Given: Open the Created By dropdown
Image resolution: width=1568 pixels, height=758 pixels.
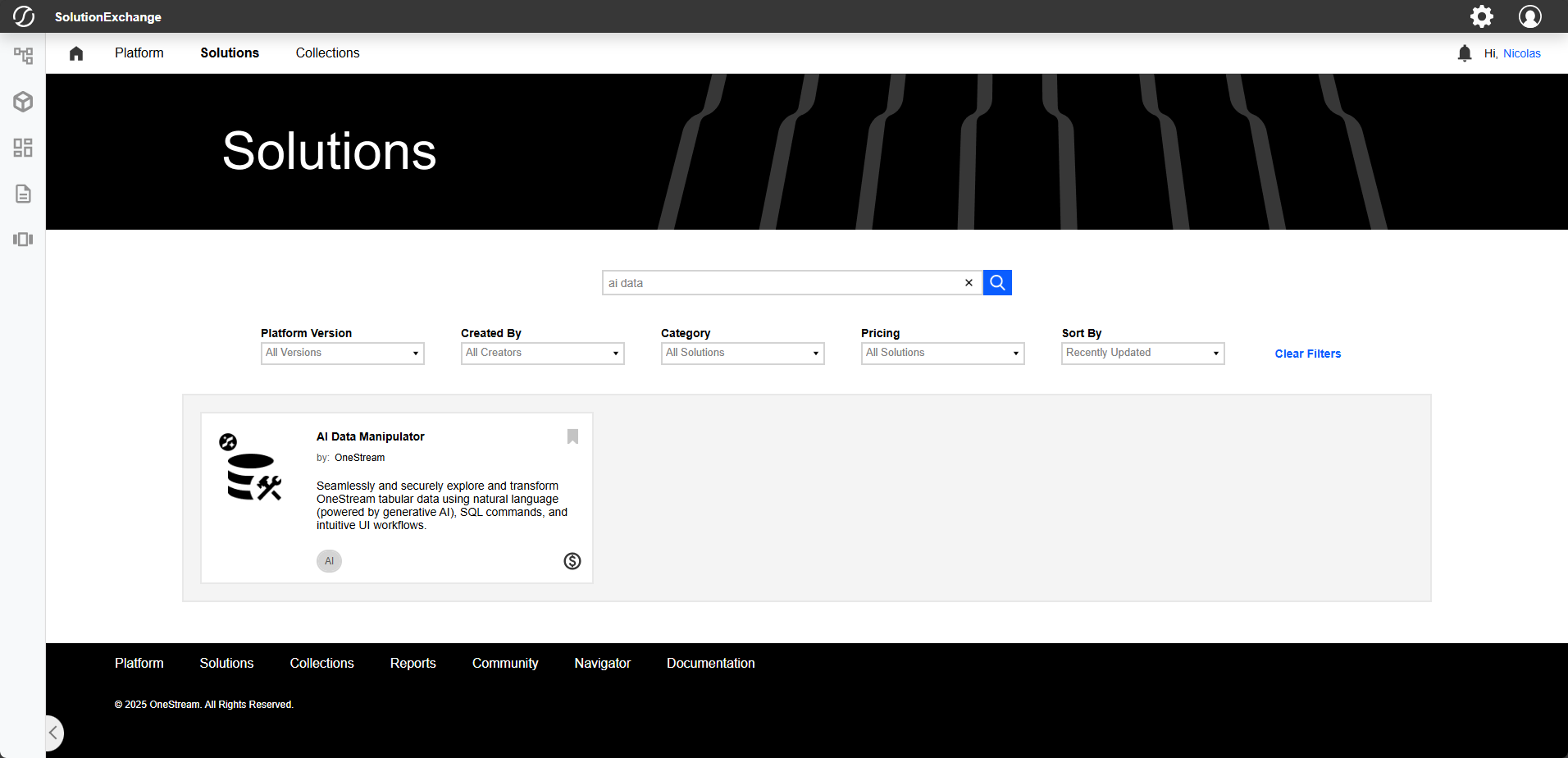Looking at the screenshot, I should click(x=542, y=353).
